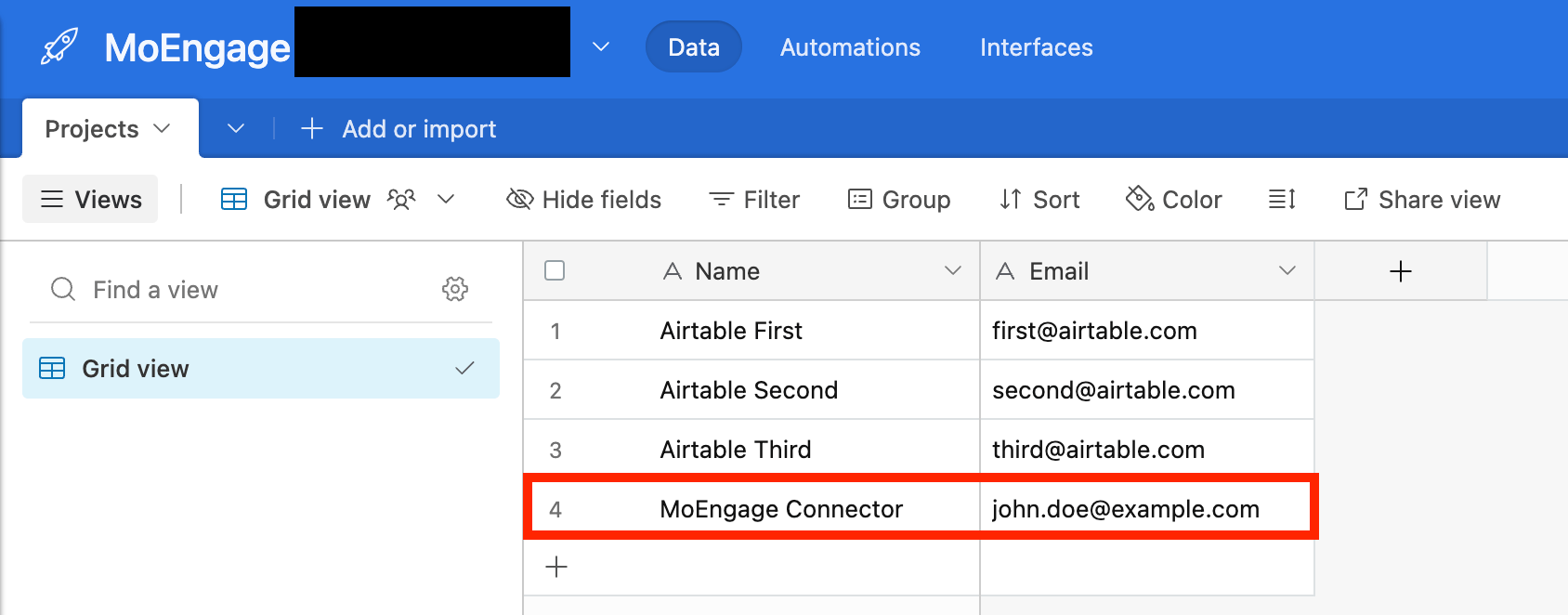Click the john.doe@example.com cell
The width and height of the screenshot is (1568, 615).
click(1145, 509)
